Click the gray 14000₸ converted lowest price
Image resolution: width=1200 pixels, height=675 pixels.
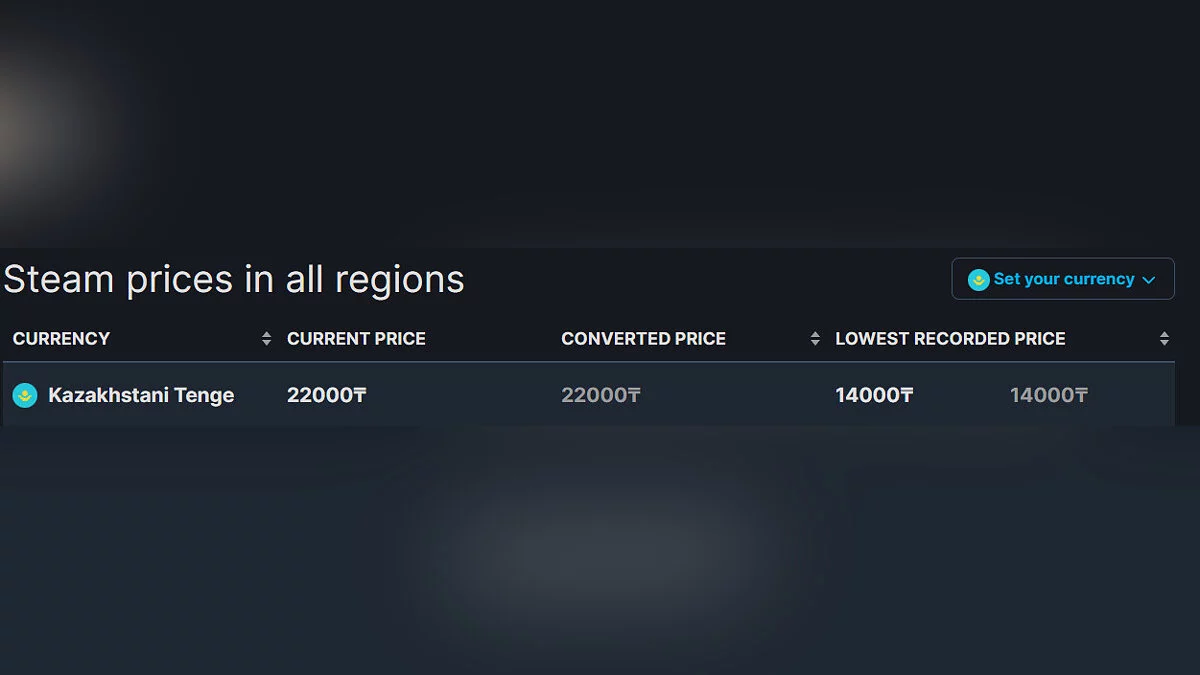coord(1048,395)
